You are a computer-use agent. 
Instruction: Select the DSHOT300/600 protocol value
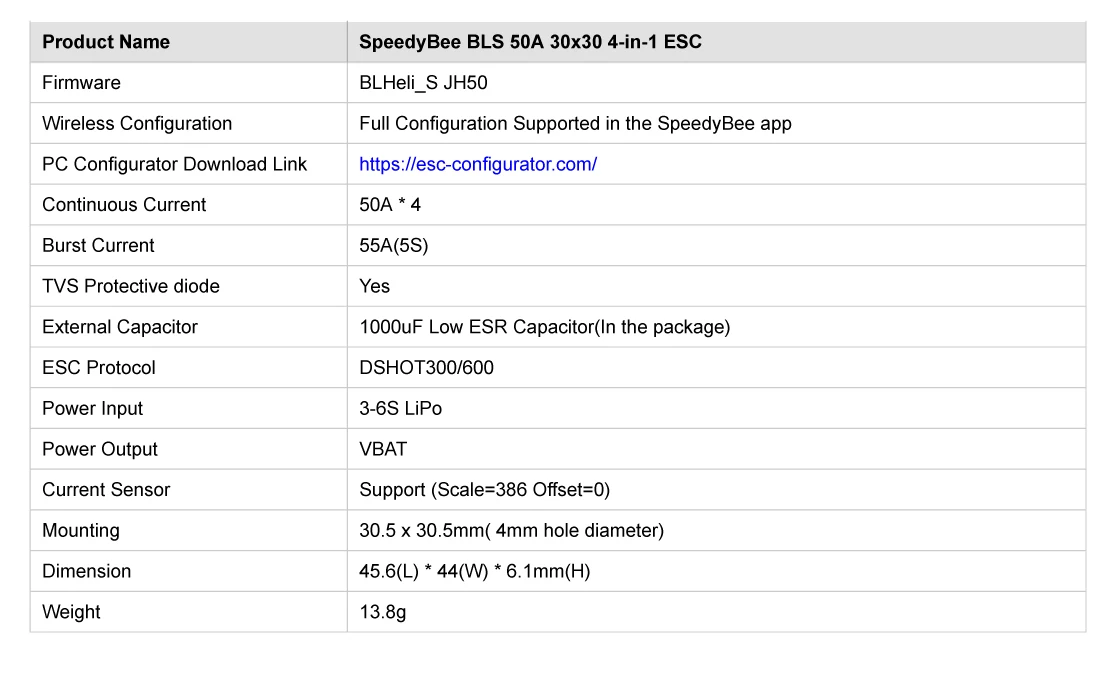[426, 368]
